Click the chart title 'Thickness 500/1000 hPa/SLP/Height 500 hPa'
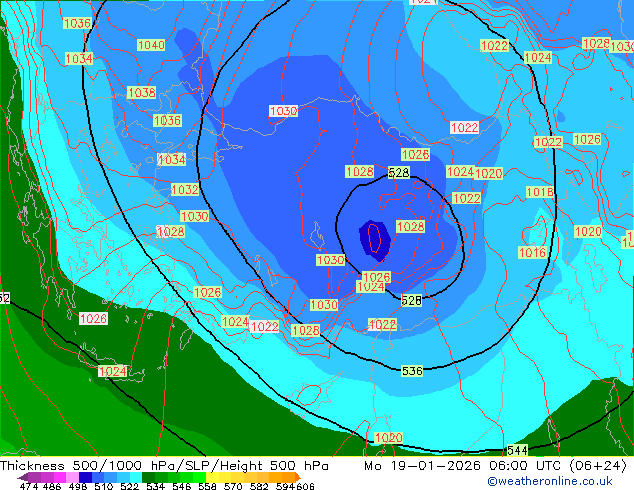The image size is (634, 490). coord(164,466)
